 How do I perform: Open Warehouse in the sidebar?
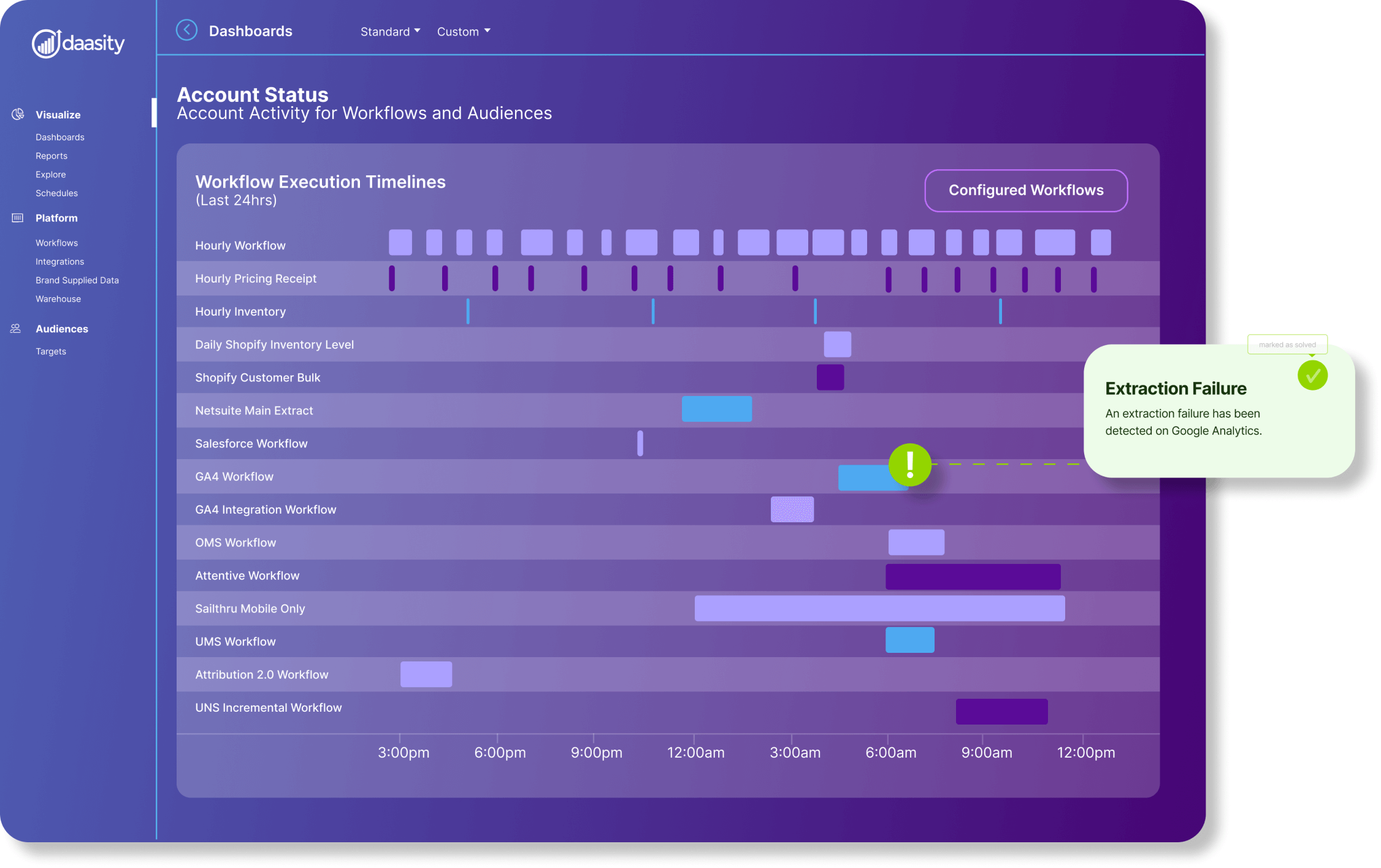pos(58,299)
